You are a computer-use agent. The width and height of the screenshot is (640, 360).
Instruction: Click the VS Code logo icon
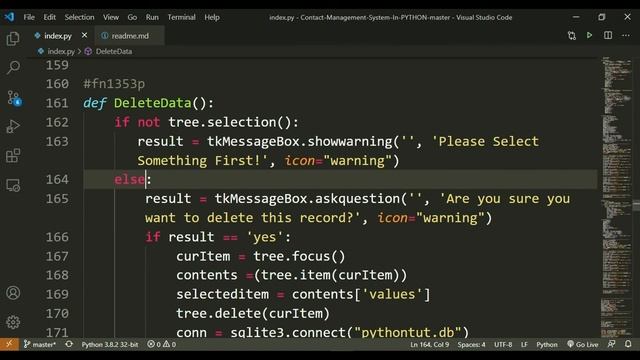click(9, 17)
